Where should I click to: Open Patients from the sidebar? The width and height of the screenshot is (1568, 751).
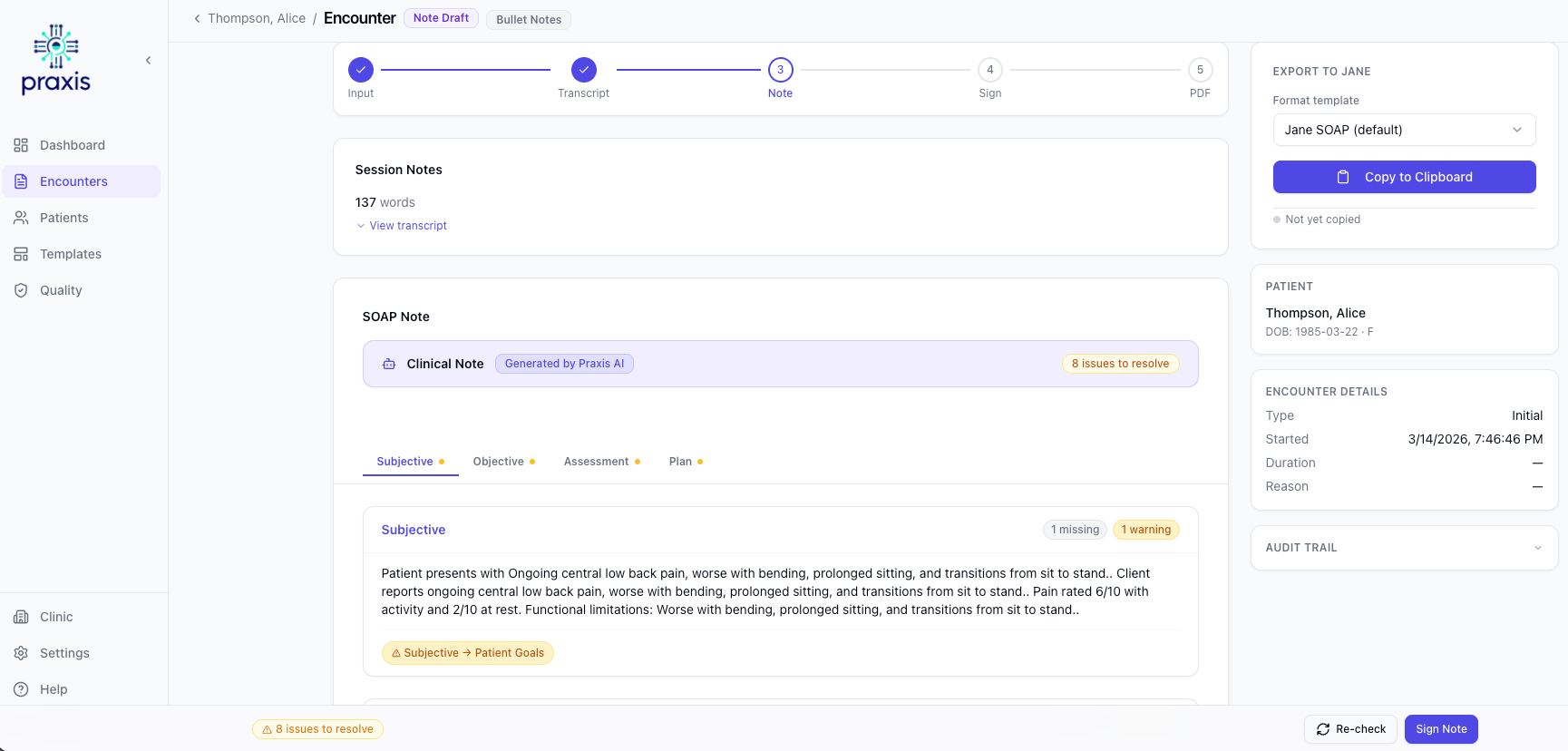63,218
